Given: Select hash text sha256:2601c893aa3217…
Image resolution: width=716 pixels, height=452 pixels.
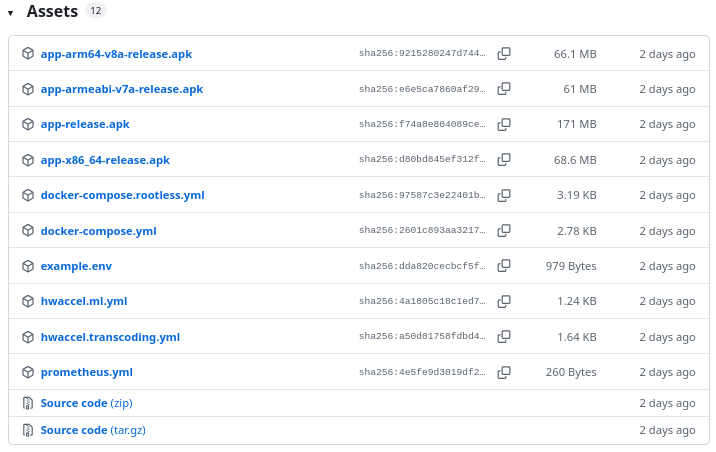Looking at the screenshot, I should (422, 230).
